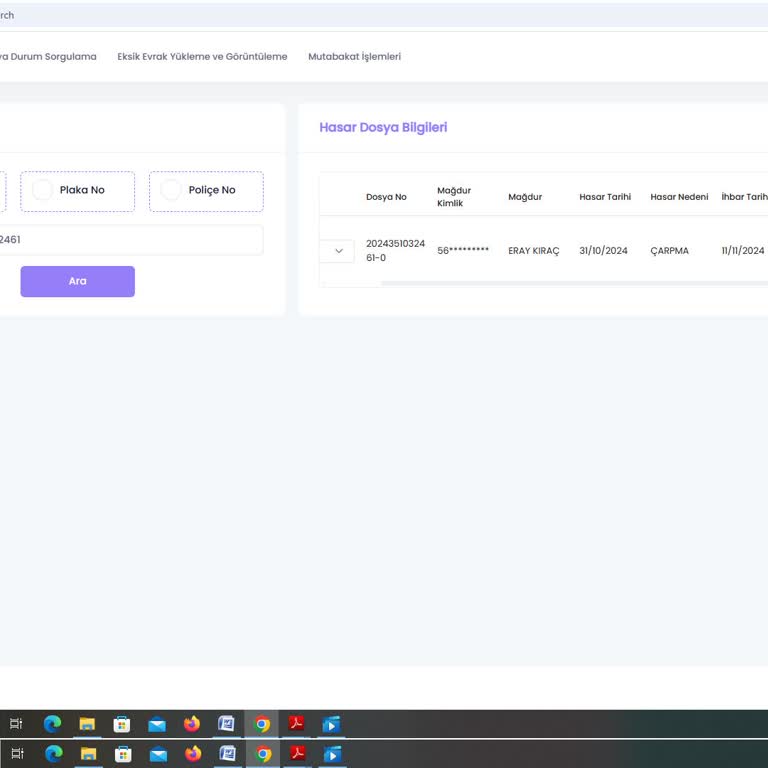Image resolution: width=768 pixels, height=768 pixels.
Task: Select the Plaka No radio option
Action: [43, 190]
